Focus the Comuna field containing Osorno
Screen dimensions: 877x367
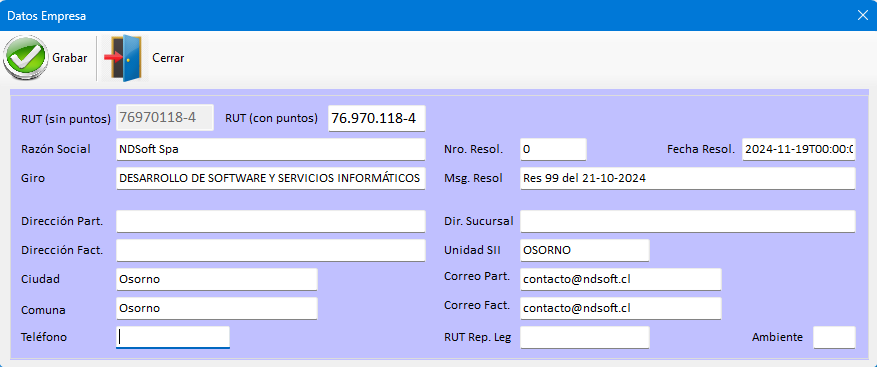pyautogui.click(x=217, y=308)
